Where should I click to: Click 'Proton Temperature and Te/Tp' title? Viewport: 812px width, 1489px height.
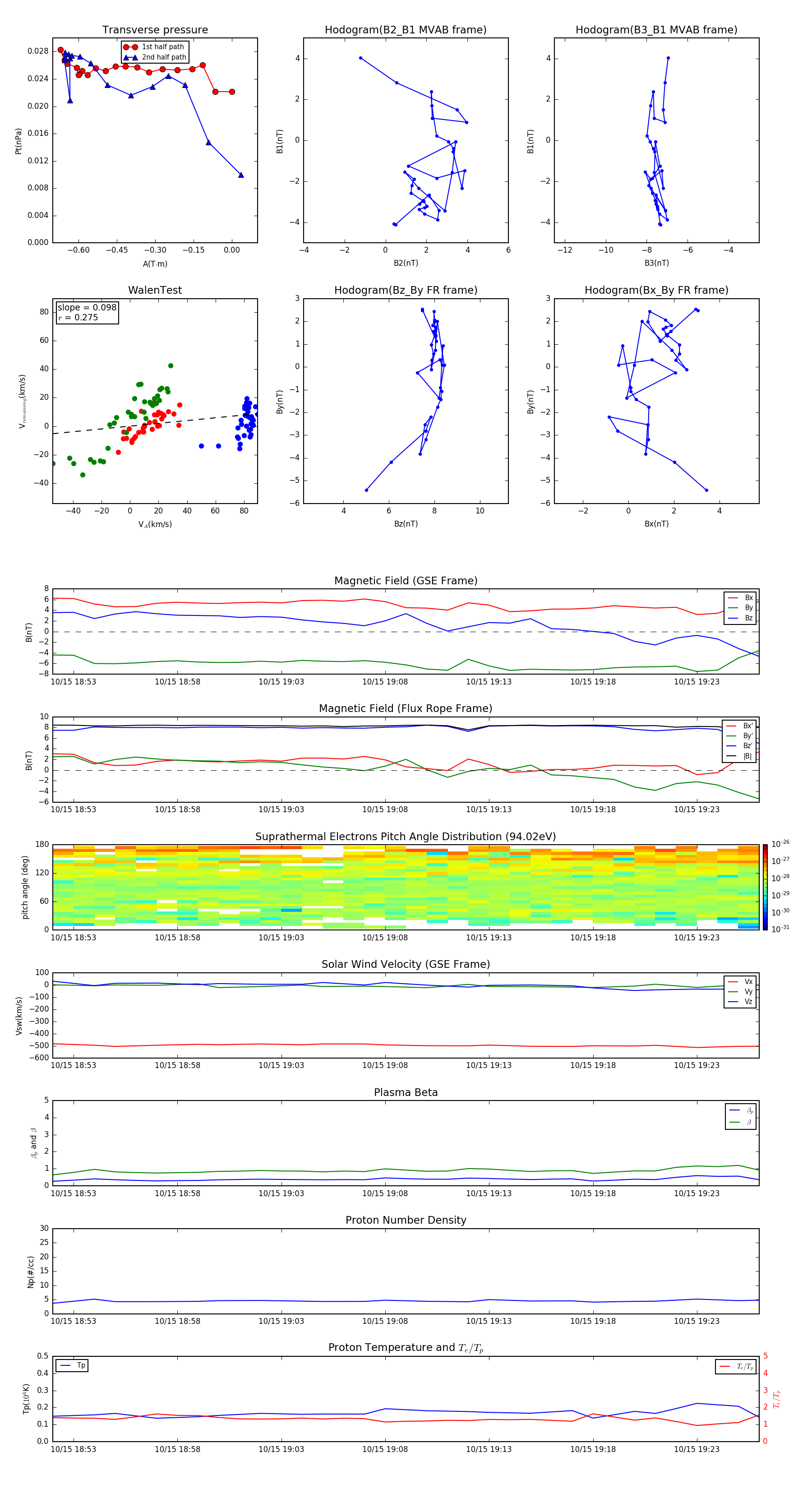(x=406, y=1348)
